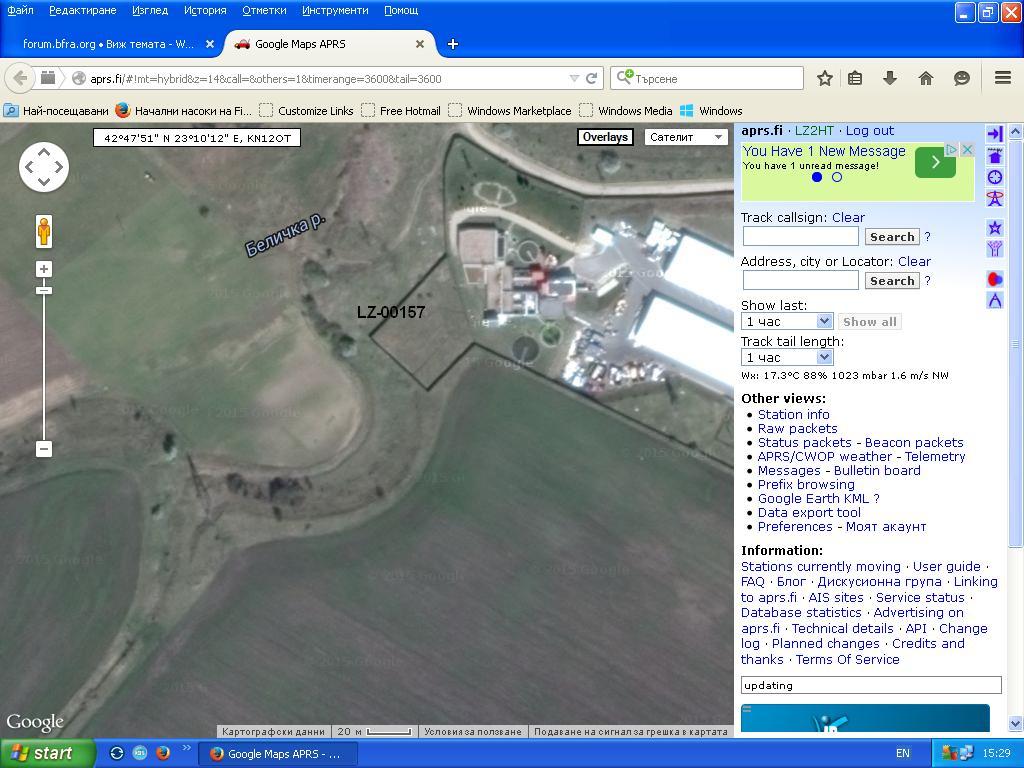1024x768 pixels.
Task: Click the map zoom in plus button
Action: 44,268
